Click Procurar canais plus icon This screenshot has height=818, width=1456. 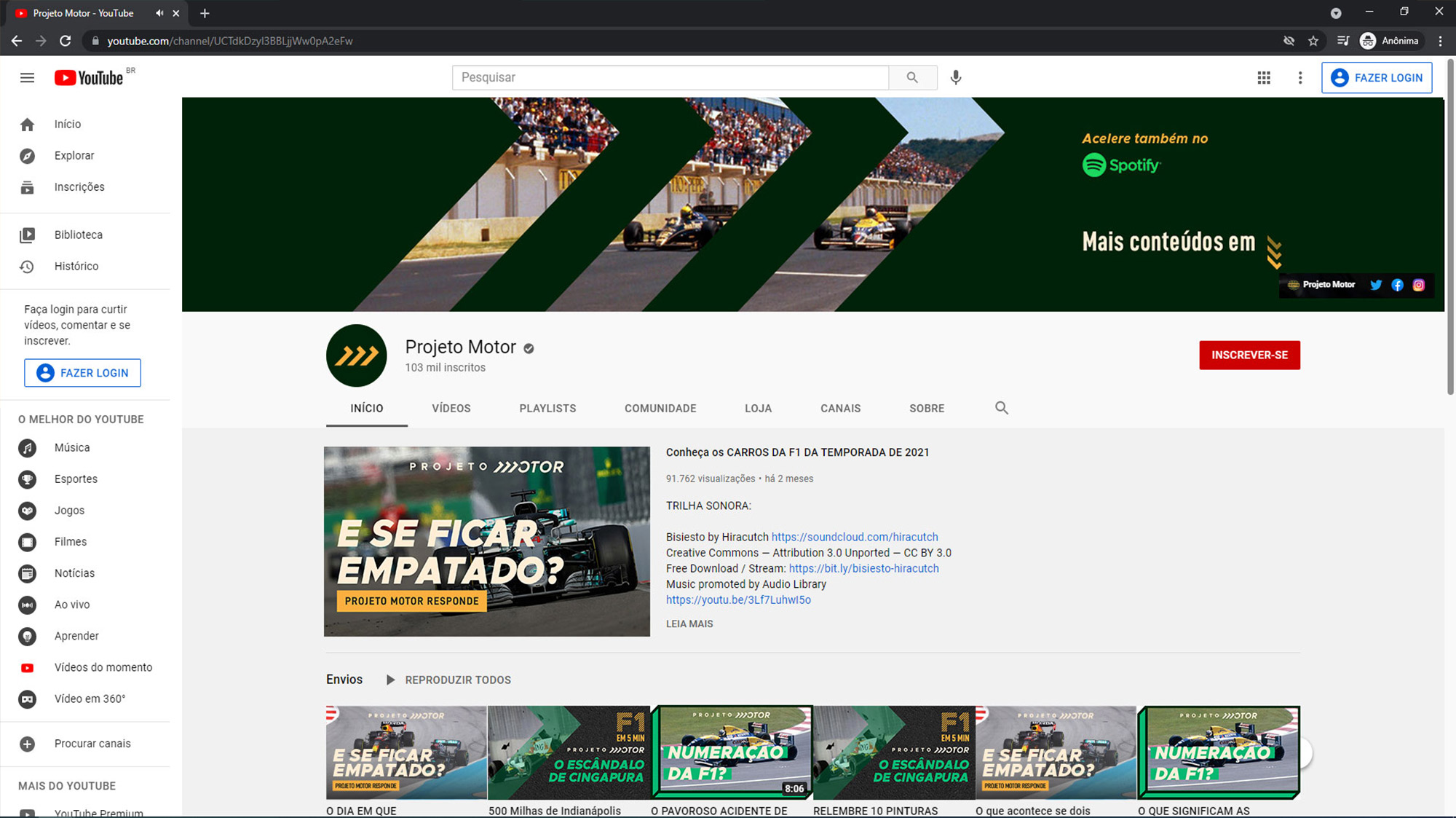27,744
